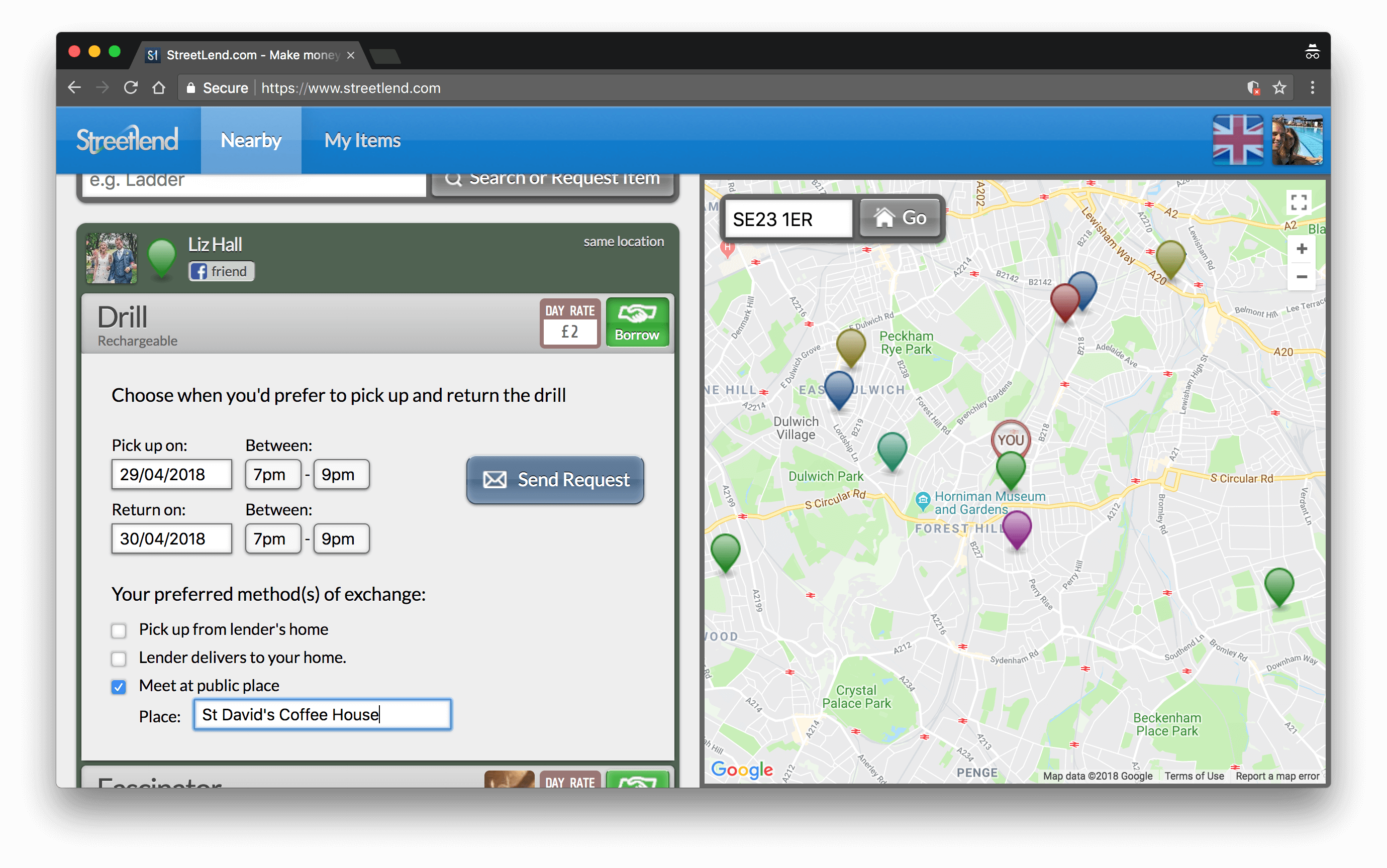Screen dimensions: 1387x868
Task: Check Lender delivers to your home
Action: pos(118,659)
